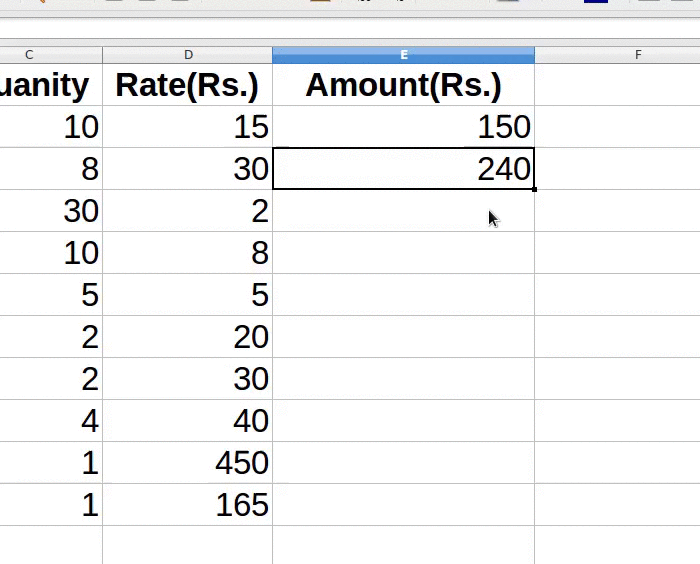Click the Rate cell showing 20
This screenshot has height=564, width=700.
coord(187,337)
